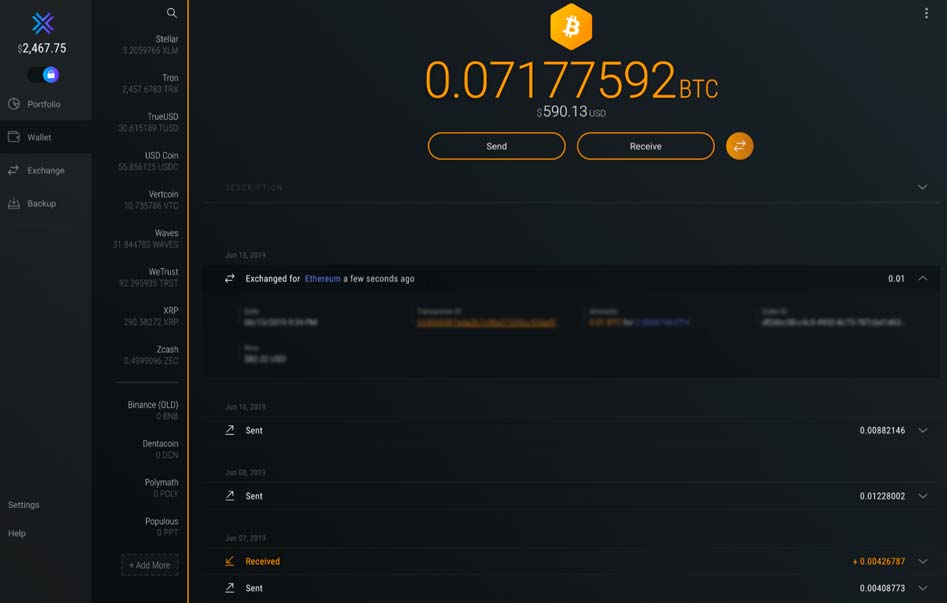Toggle the wallet lock switch
947x603 pixels.
click(x=43, y=75)
